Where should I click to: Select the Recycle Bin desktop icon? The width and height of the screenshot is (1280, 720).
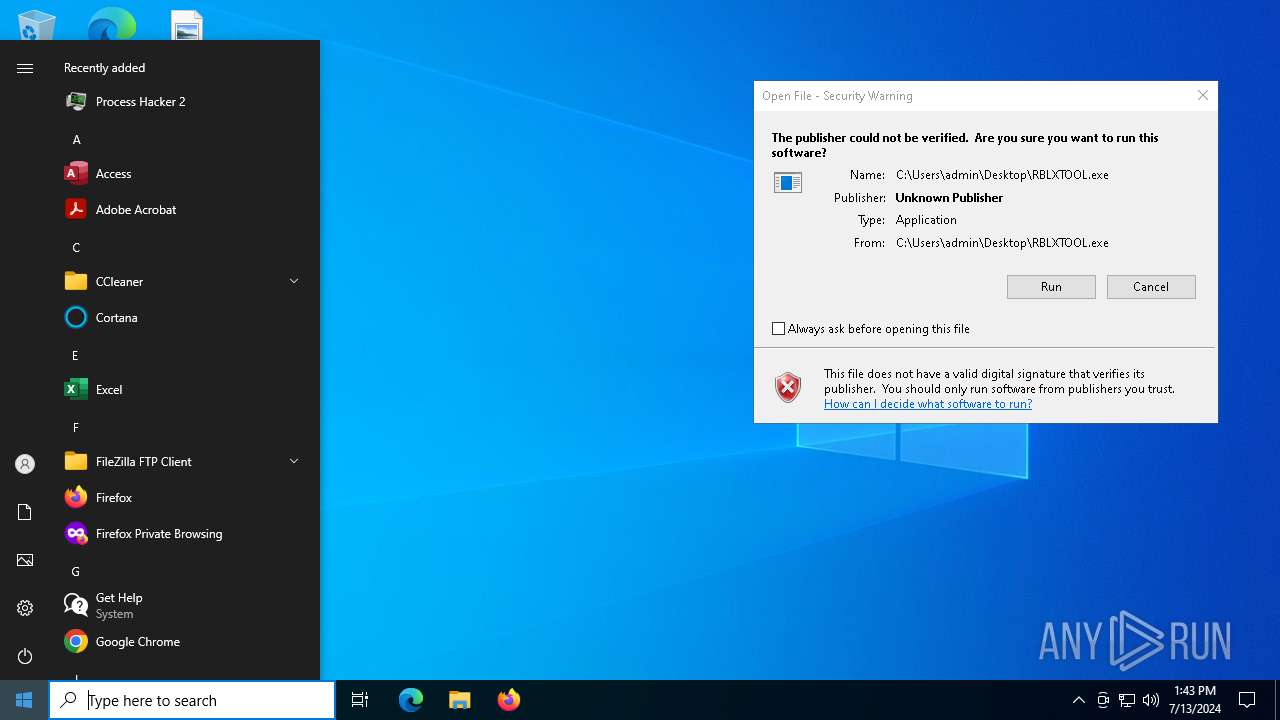(x=37, y=24)
